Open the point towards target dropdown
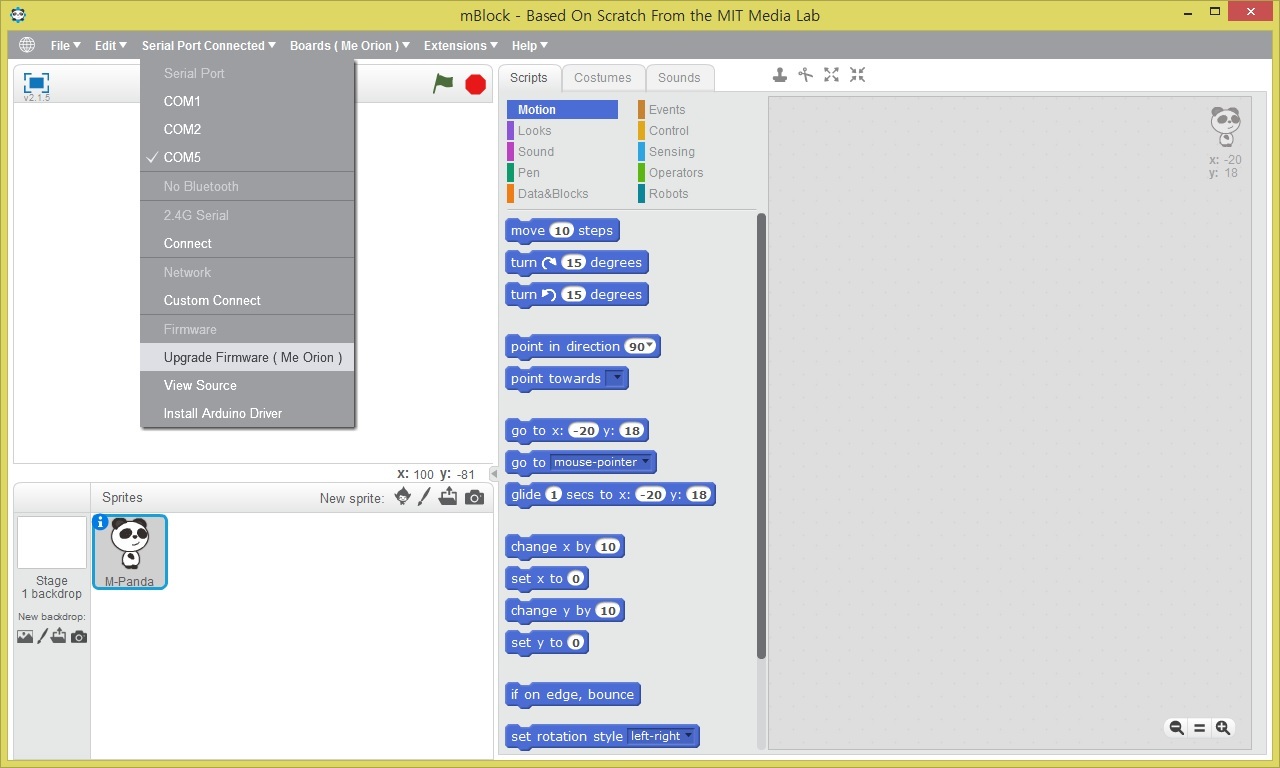The height and width of the screenshot is (768, 1280). point(615,378)
